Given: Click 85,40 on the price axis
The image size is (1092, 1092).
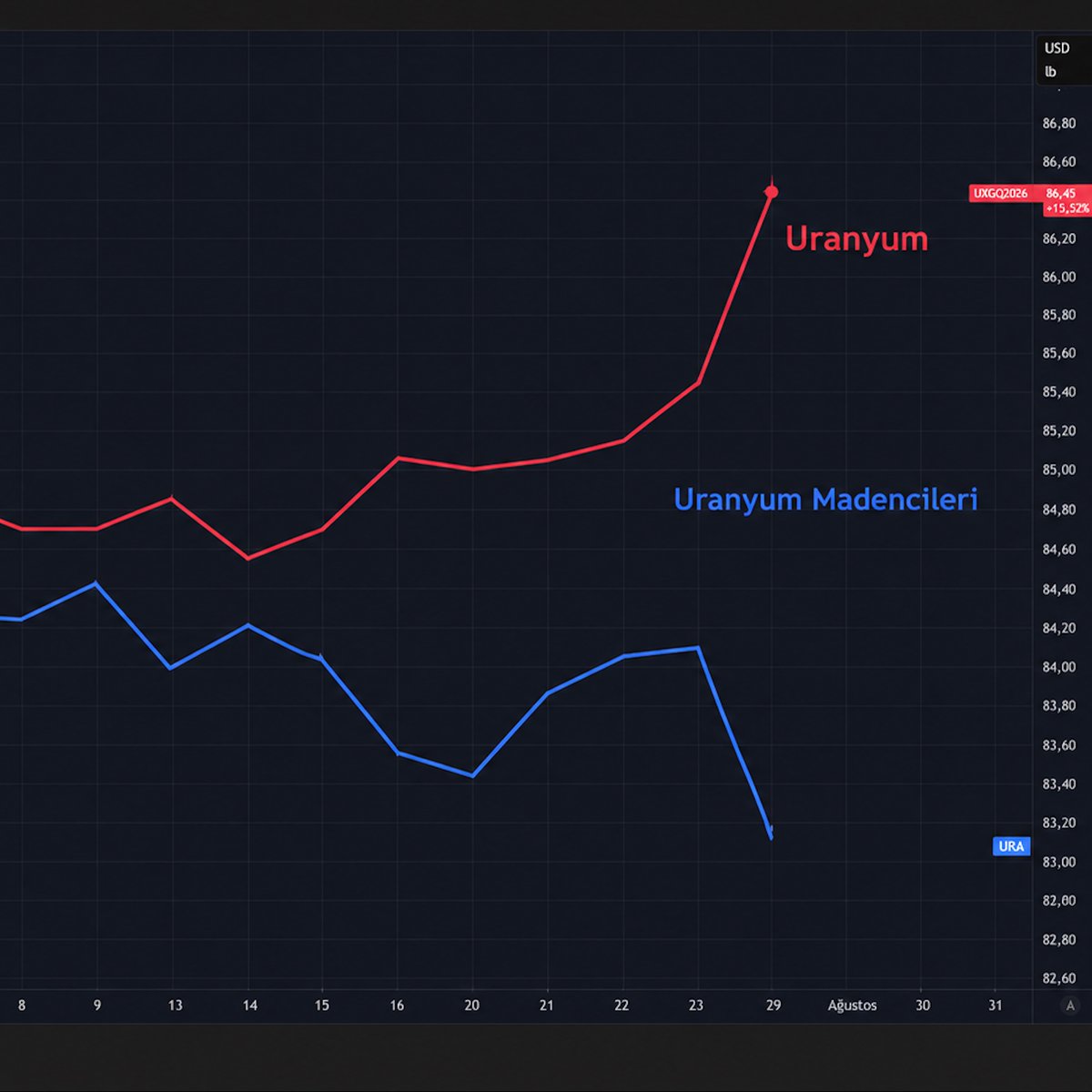Looking at the screenshot, I should coord(1059,392).
